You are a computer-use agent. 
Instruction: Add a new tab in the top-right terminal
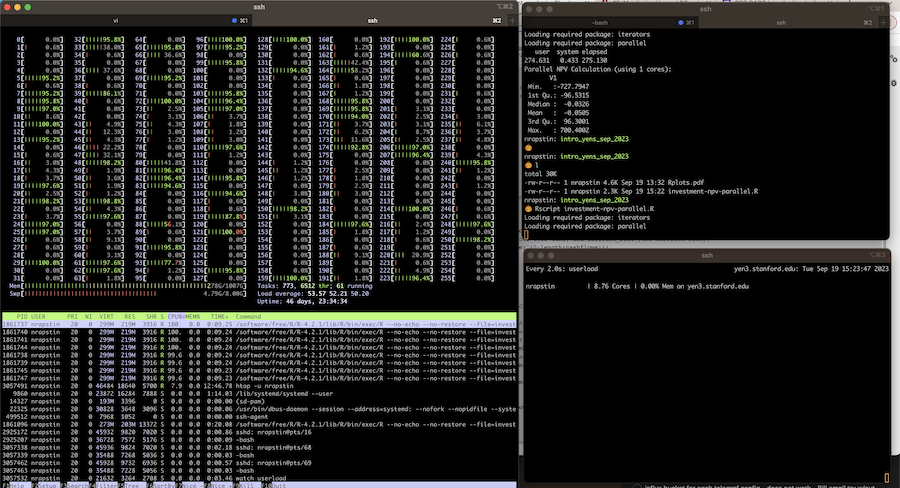pos(881,20)
